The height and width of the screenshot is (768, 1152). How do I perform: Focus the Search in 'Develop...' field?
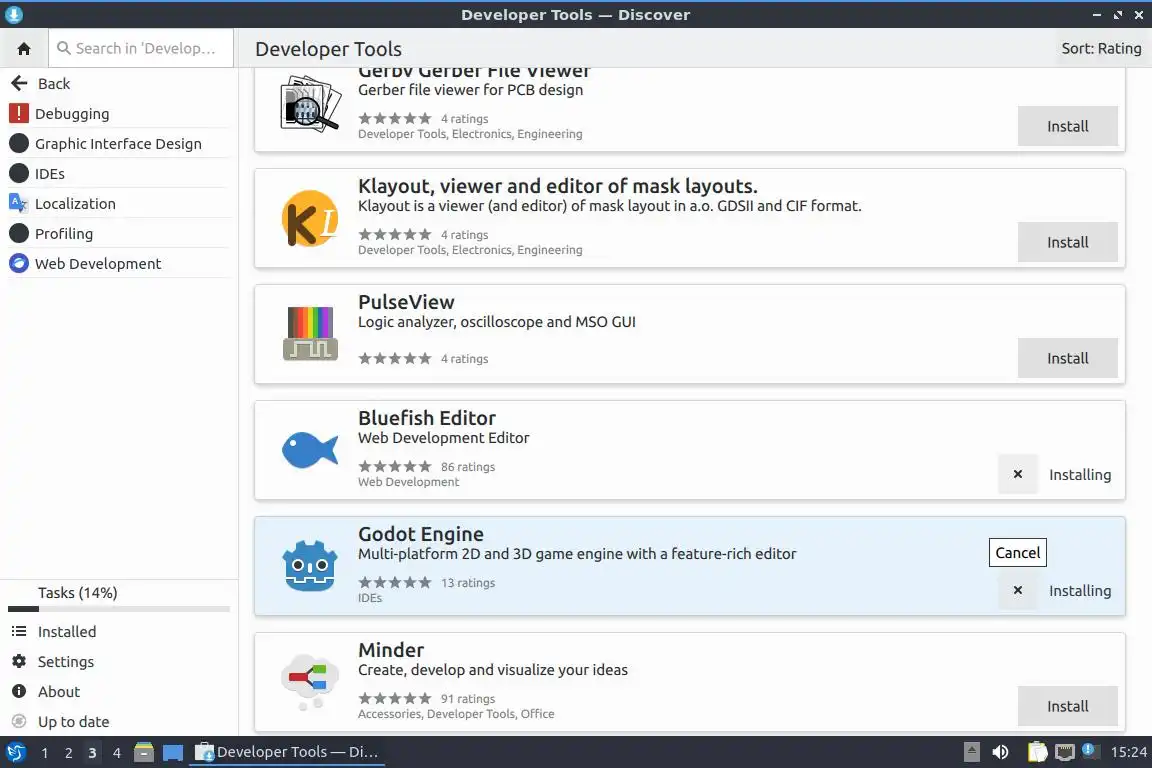pos(141,49)
